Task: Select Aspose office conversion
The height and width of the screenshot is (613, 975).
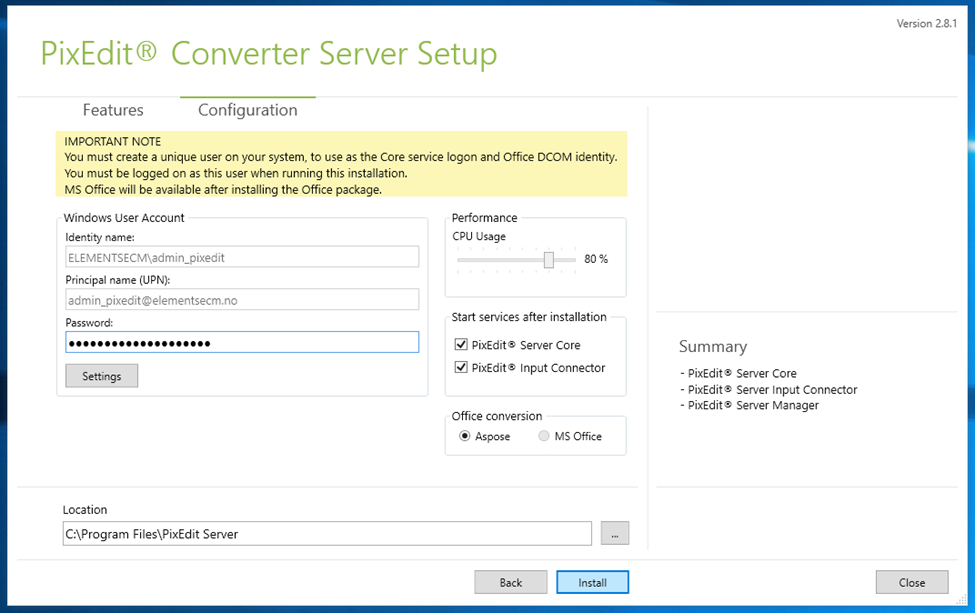Action: (464, 436)
